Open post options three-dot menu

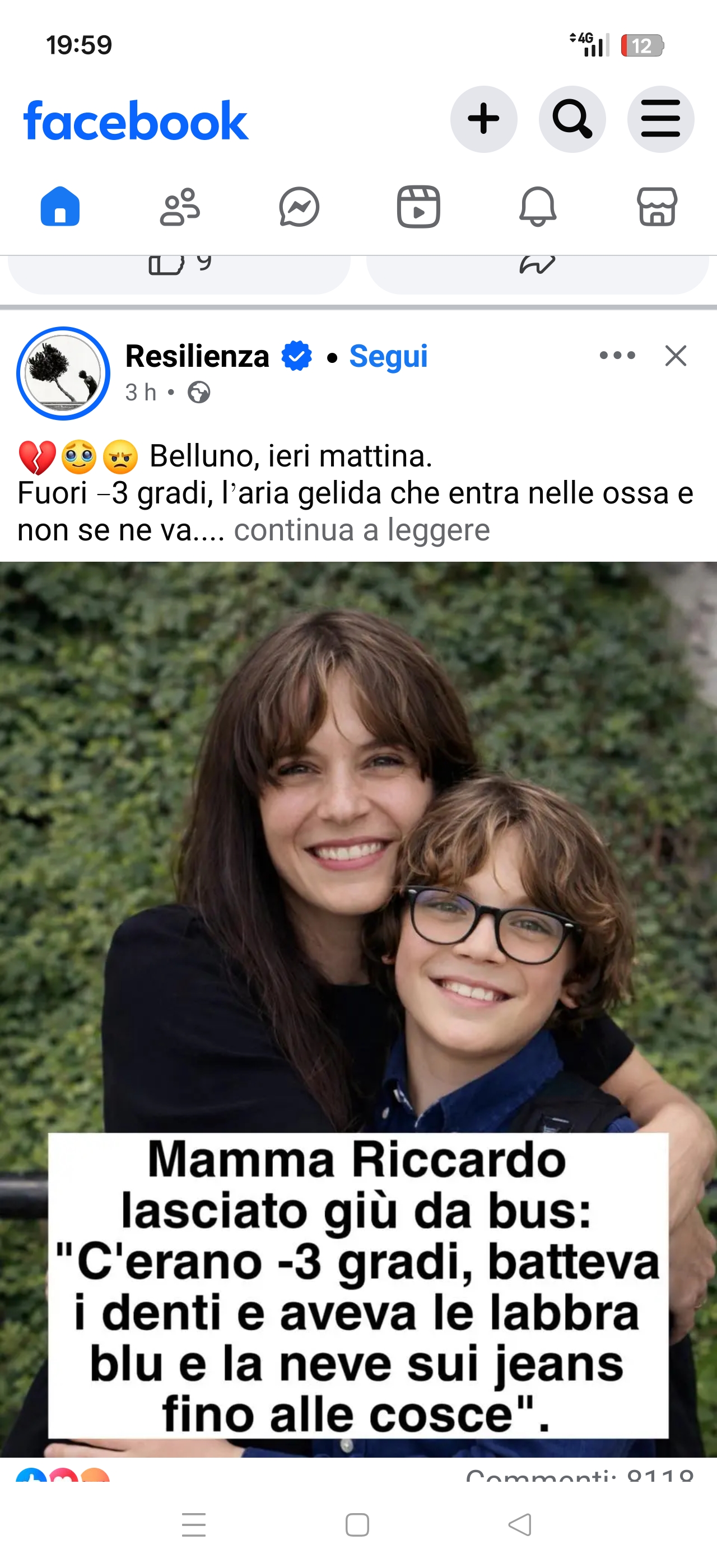(x=617, y=355)
